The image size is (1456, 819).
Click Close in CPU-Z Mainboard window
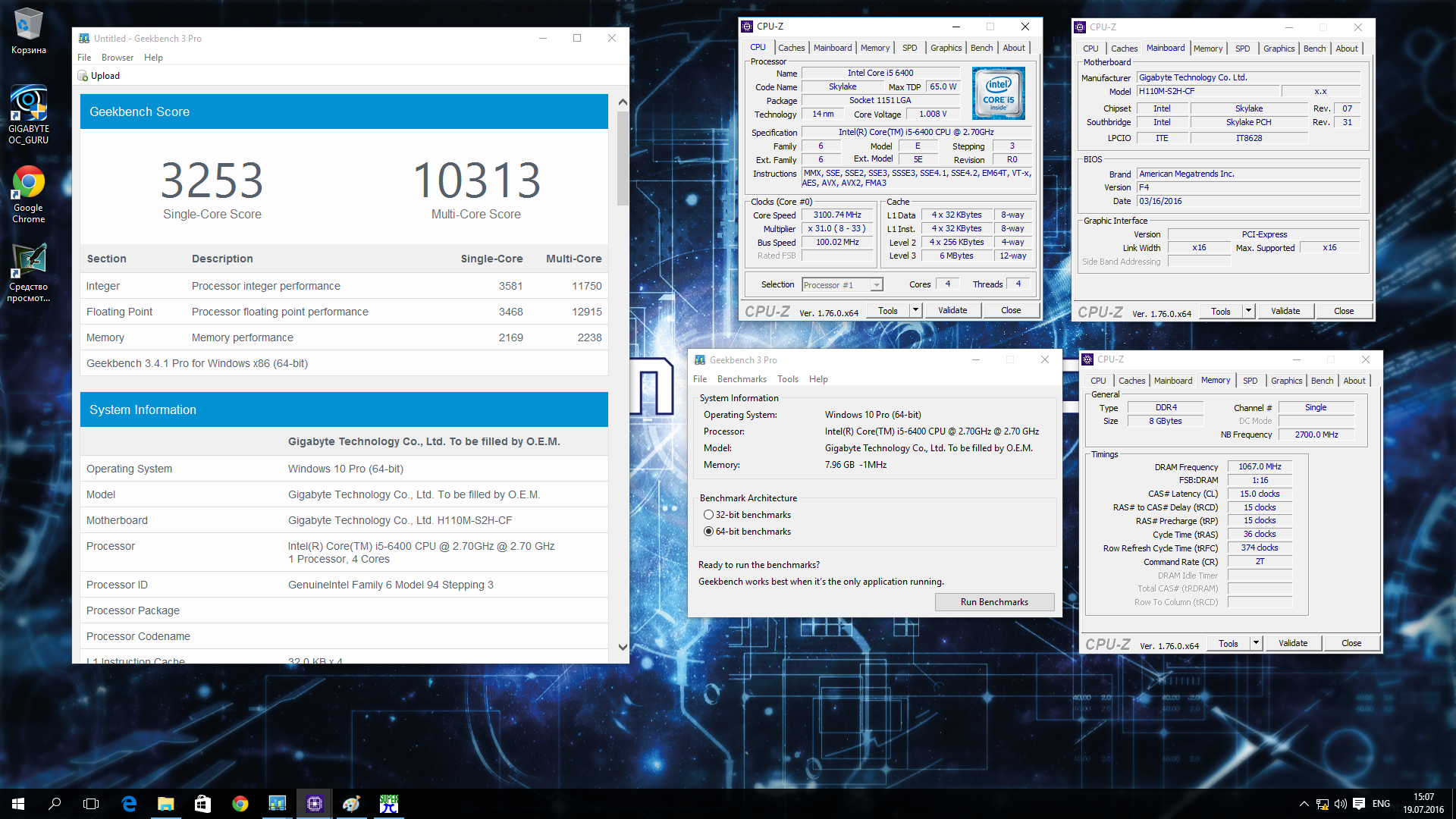point(1343,311)
